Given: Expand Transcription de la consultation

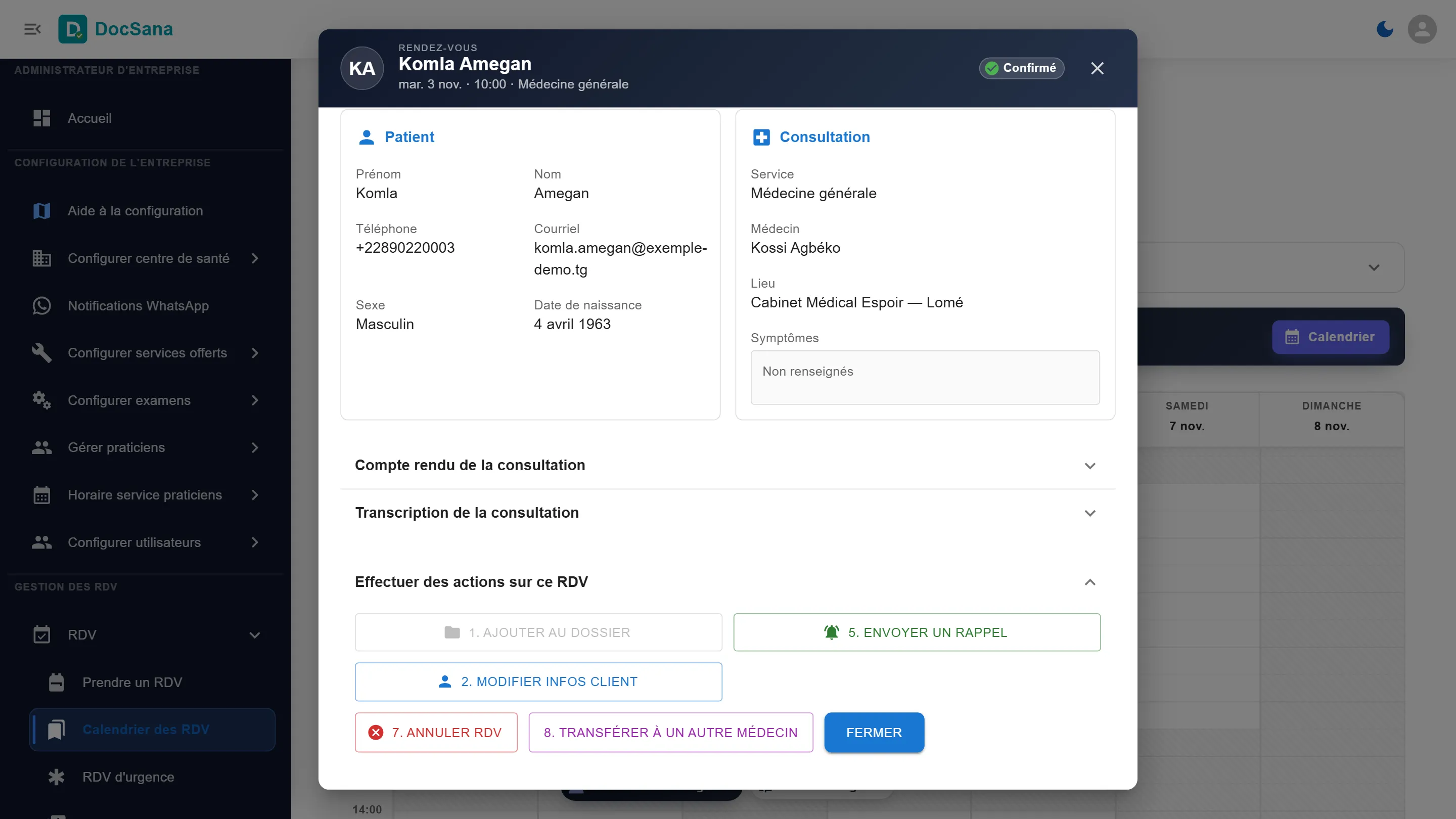Looking at the screenshot, I should [x=727, y=513].
